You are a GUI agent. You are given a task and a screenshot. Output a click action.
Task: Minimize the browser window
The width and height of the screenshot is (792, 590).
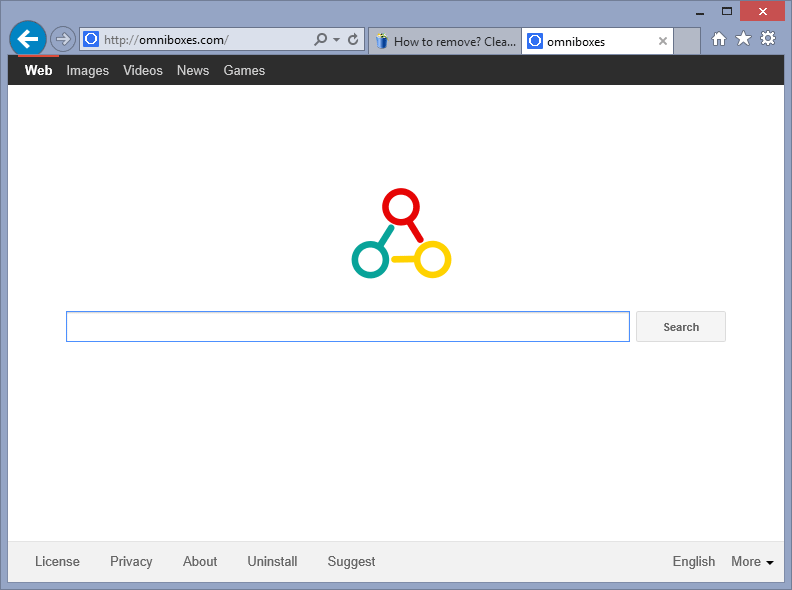point(700,12)
